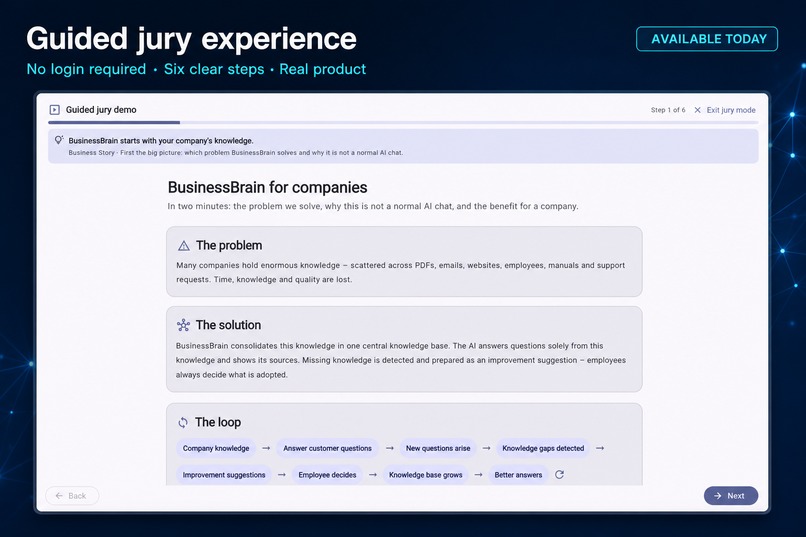Click the Back button
This screenshot has height=537, width=806.
point(72,496)
